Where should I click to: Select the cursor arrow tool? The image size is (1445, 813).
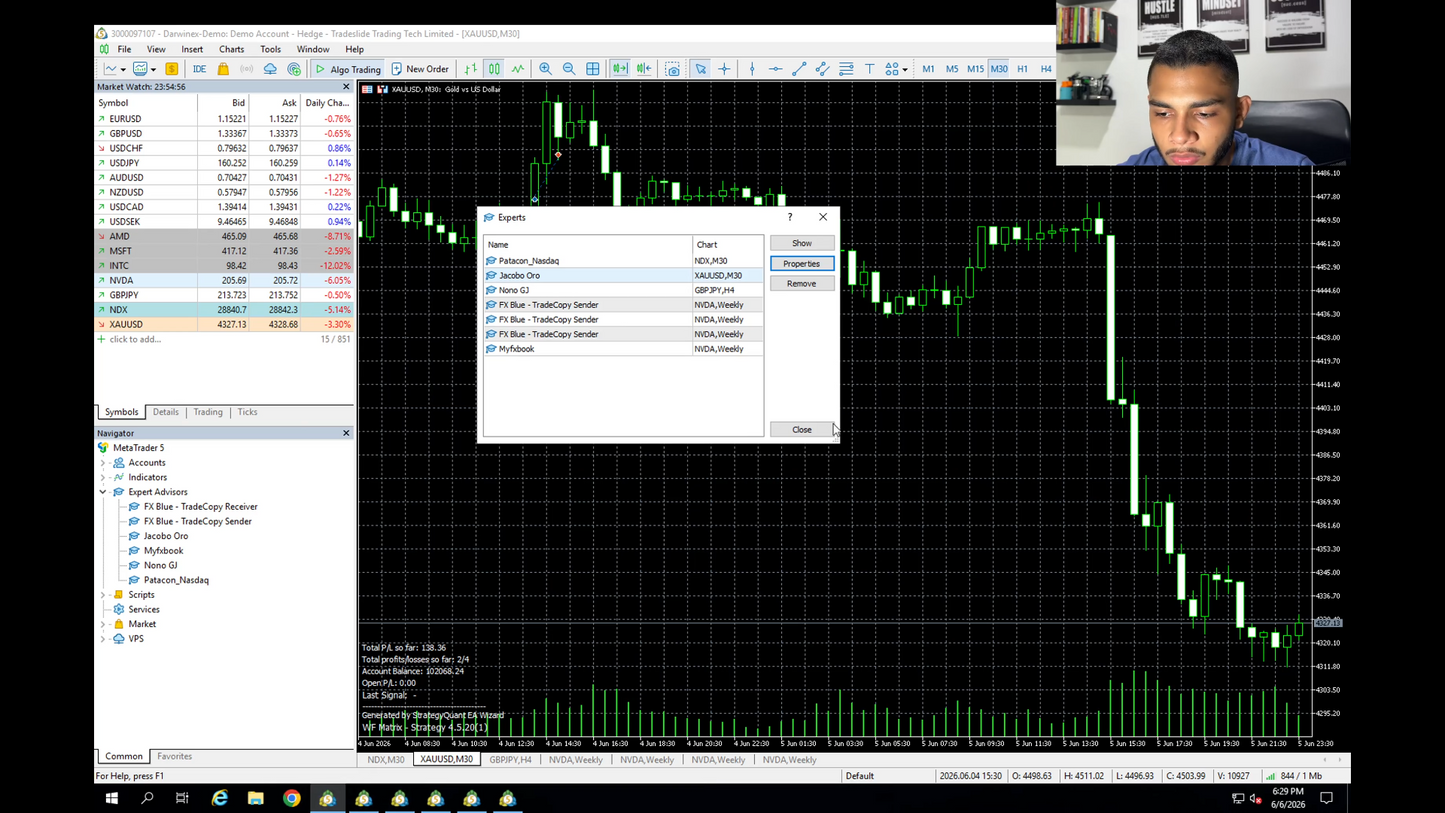(701, 69)
